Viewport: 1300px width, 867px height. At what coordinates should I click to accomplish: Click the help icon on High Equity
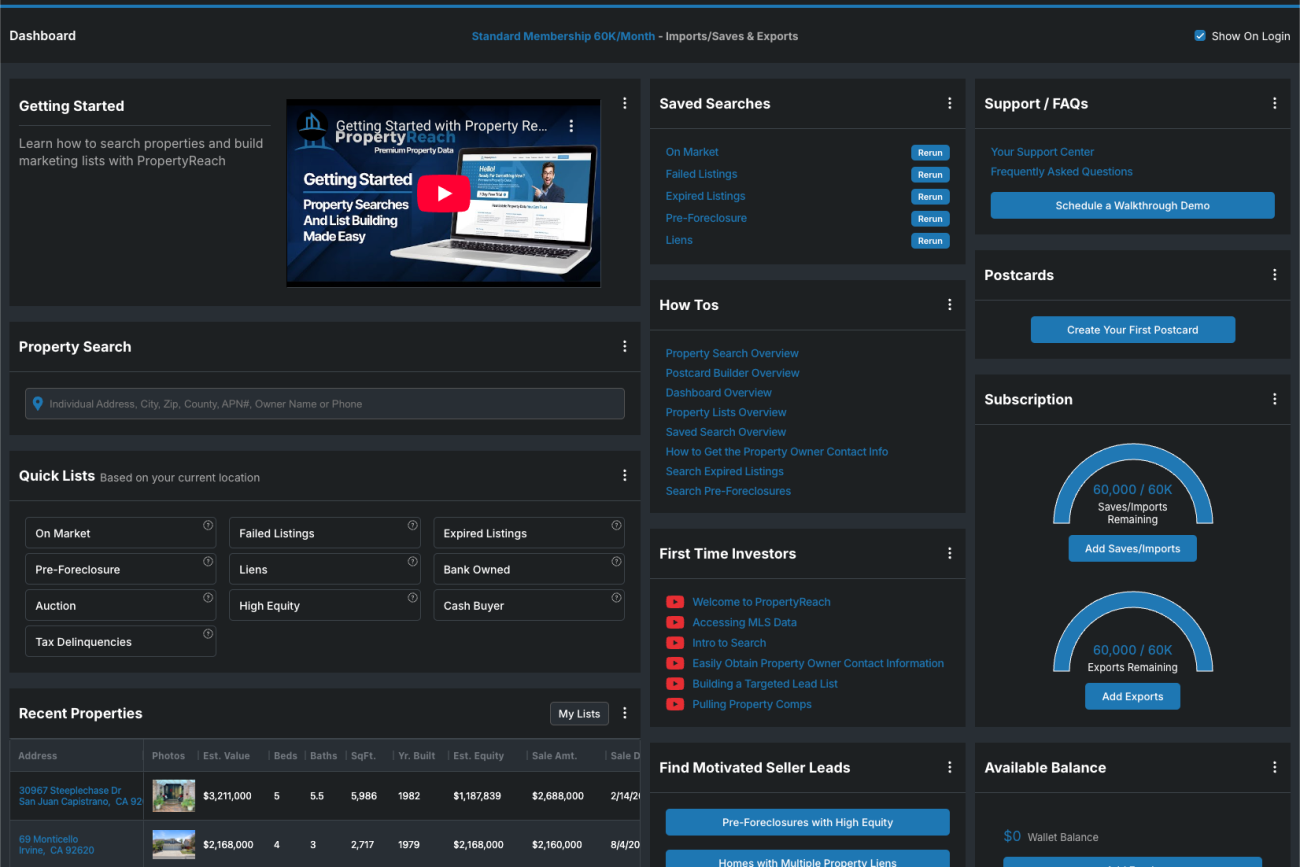pos(412,598)
